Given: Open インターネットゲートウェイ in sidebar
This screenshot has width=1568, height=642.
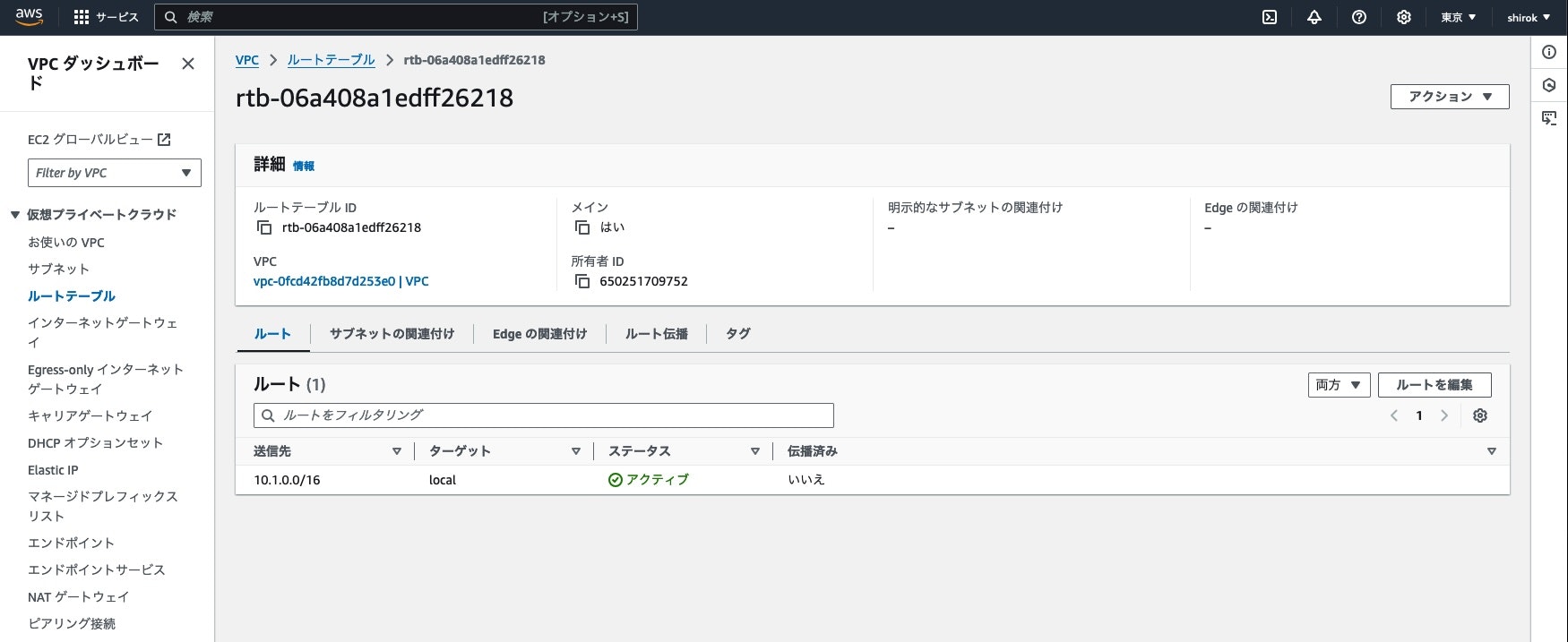Looking at the screenshot, I should tap(103, 332).
